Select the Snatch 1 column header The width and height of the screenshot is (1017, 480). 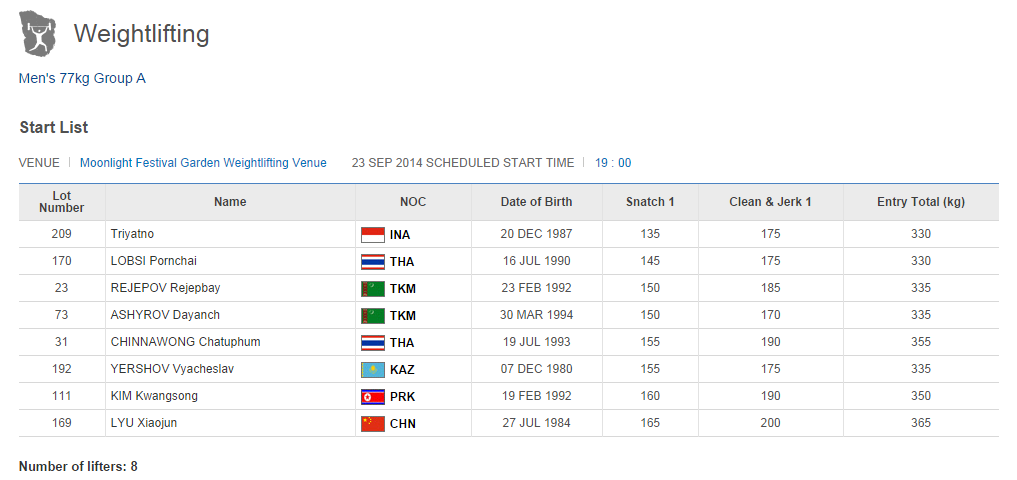pyautogui.click(x=650, y=202)
